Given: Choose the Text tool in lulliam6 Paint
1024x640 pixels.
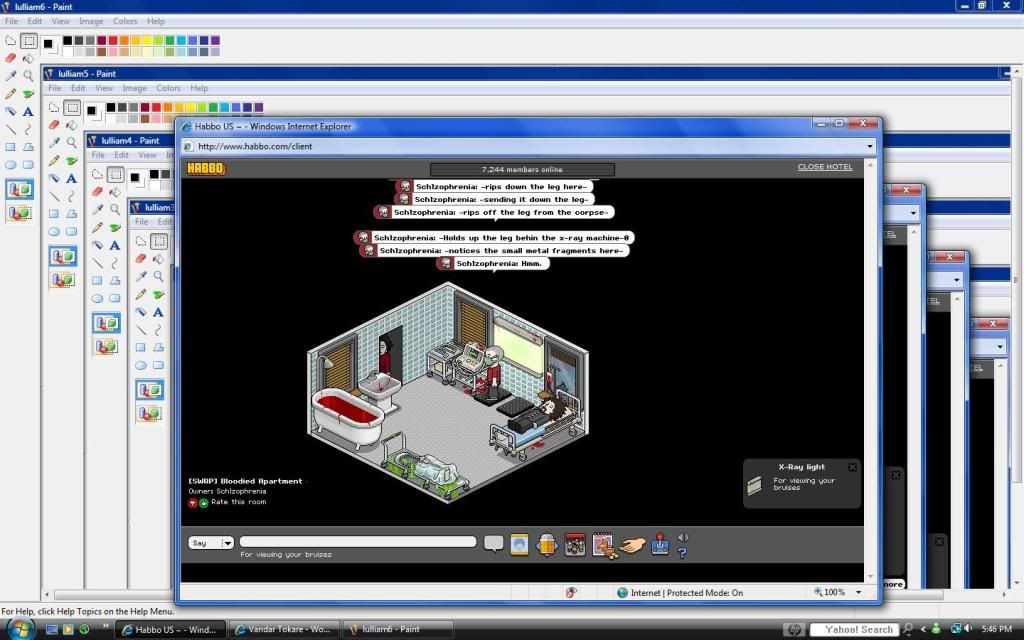Looking at the screenshot, I should click(28, 111).
